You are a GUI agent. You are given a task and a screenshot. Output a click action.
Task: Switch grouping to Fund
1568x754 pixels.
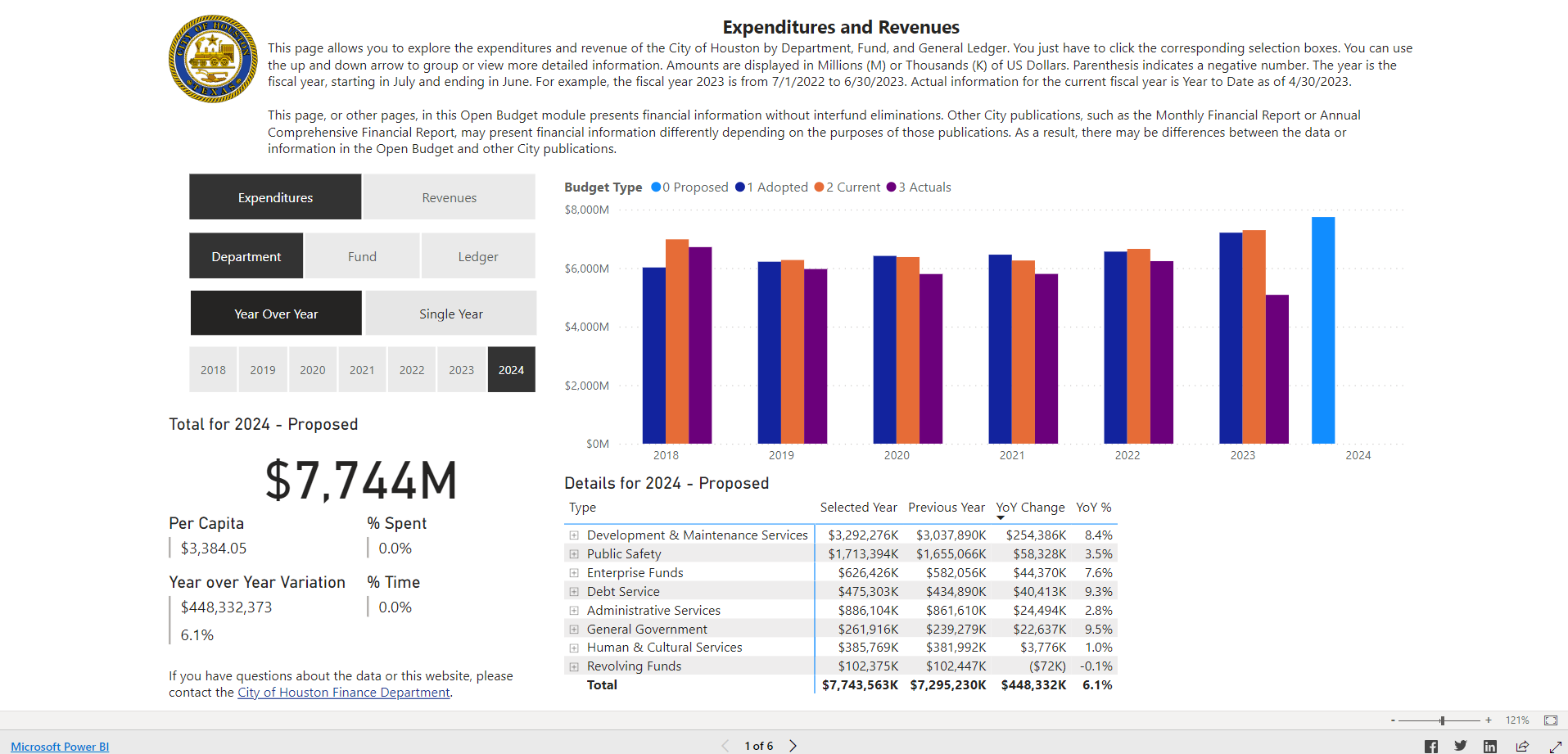coord(362,255)
